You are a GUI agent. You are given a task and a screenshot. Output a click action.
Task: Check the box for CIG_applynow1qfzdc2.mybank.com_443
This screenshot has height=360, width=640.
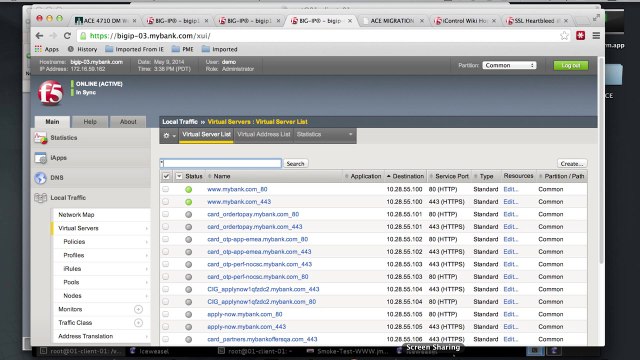(165, 289)
